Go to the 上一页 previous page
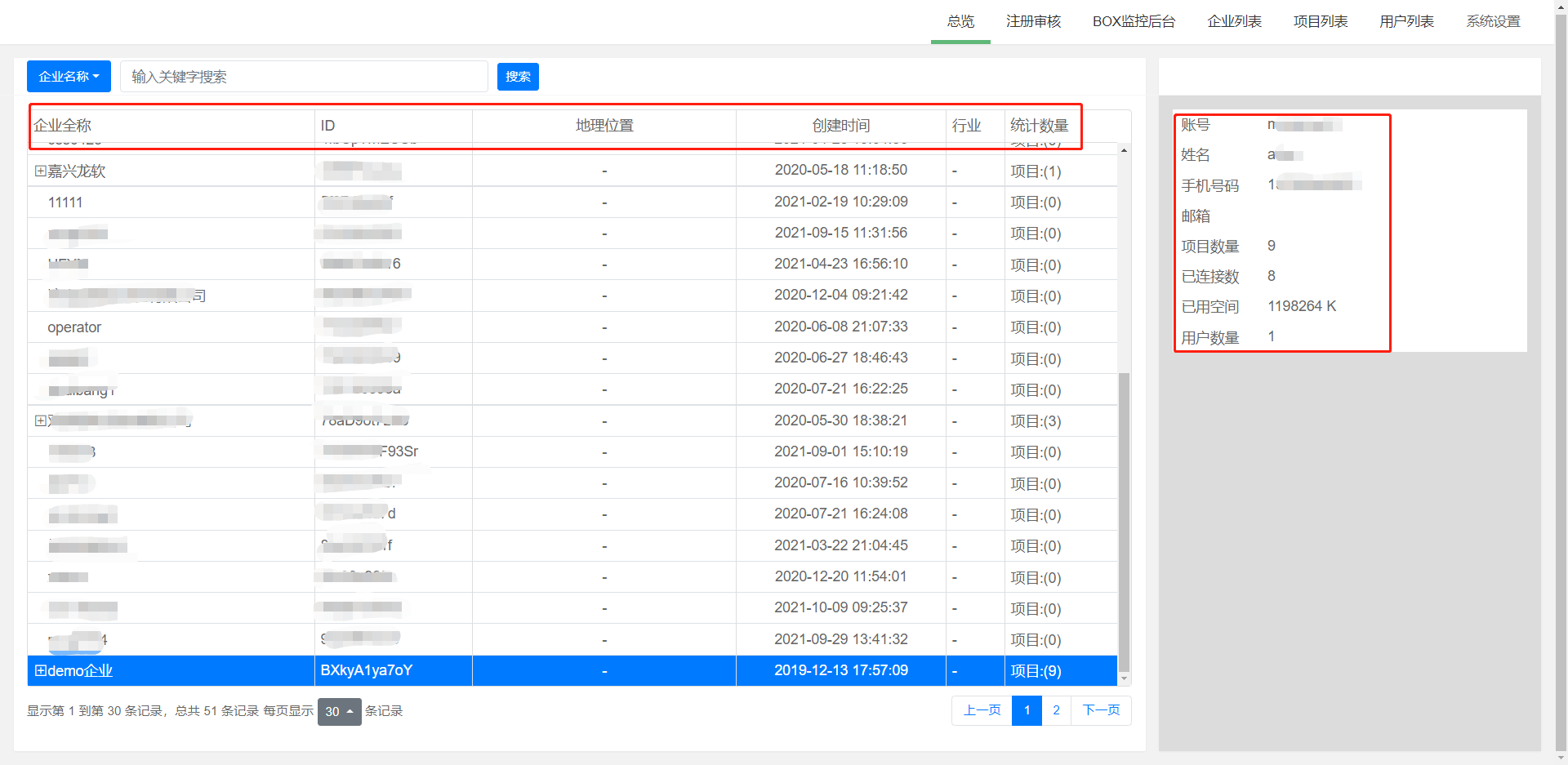The width and height of the screenshot is (1568, 765). (x=982, y=710)
